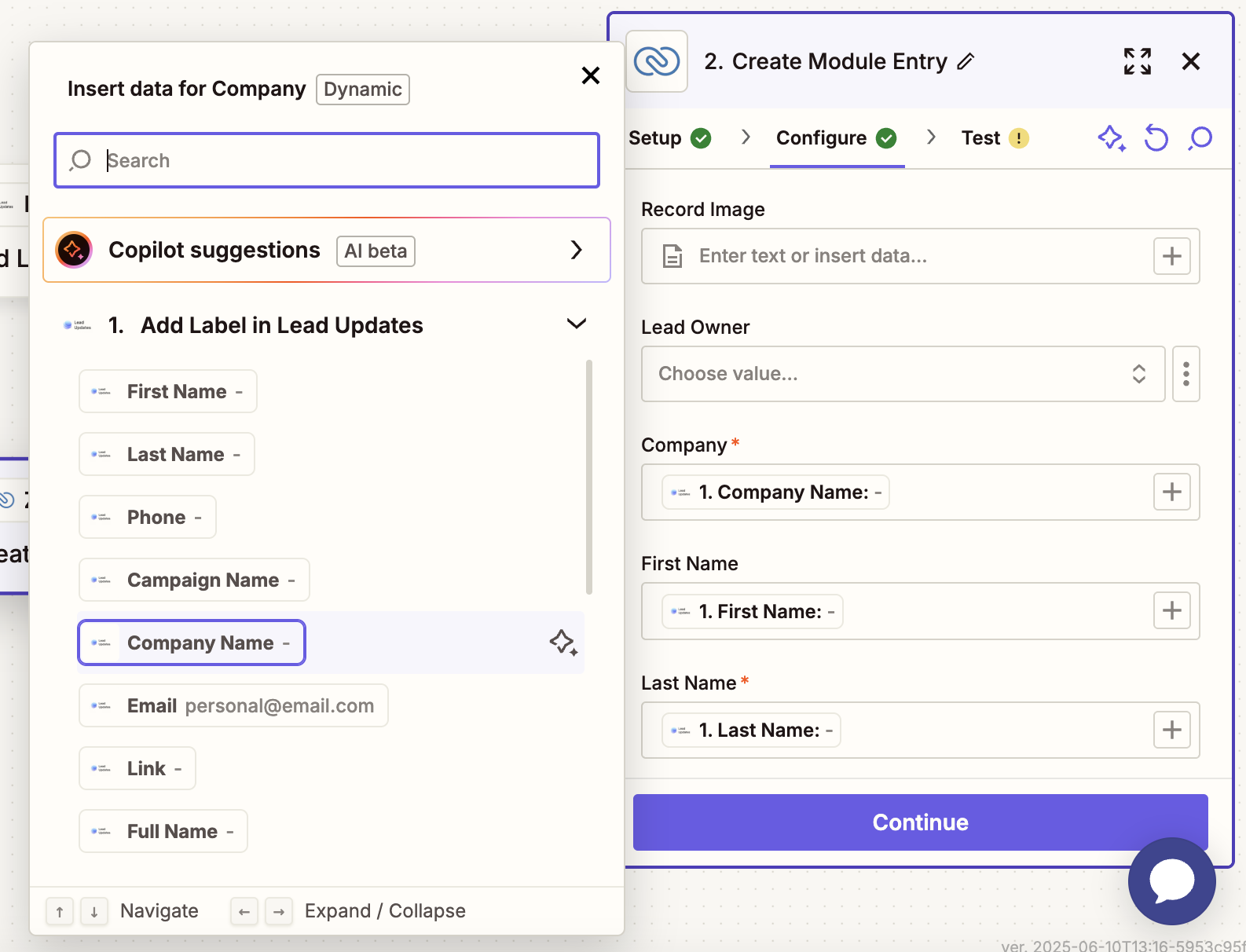Click the plus icon in Last Name field
This screenshot has width=1246, height=952.
[1171, 730]
